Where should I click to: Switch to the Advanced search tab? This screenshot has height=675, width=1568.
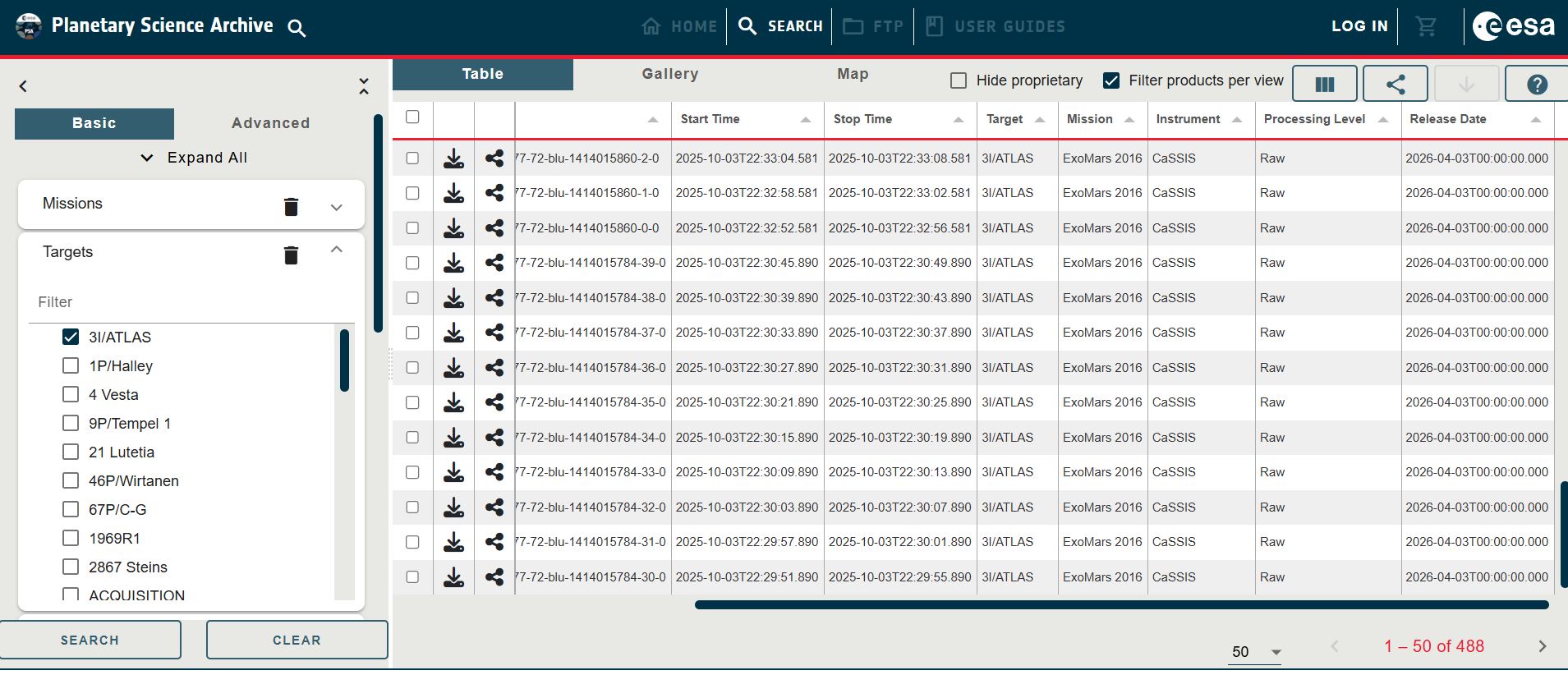point(270,123)
